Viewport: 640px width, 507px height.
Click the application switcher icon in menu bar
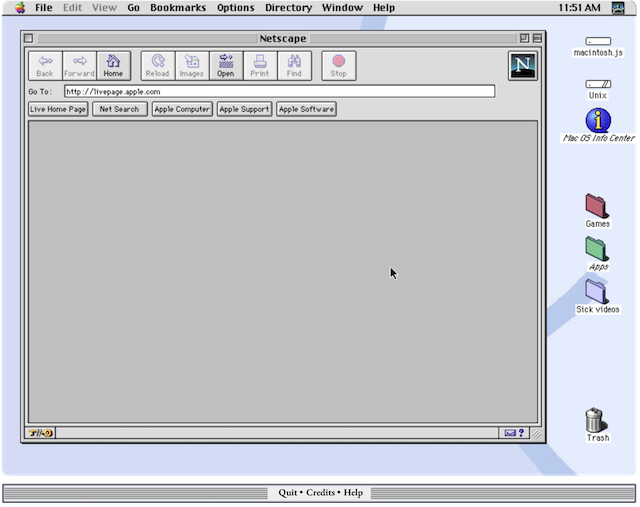(618, 8)
